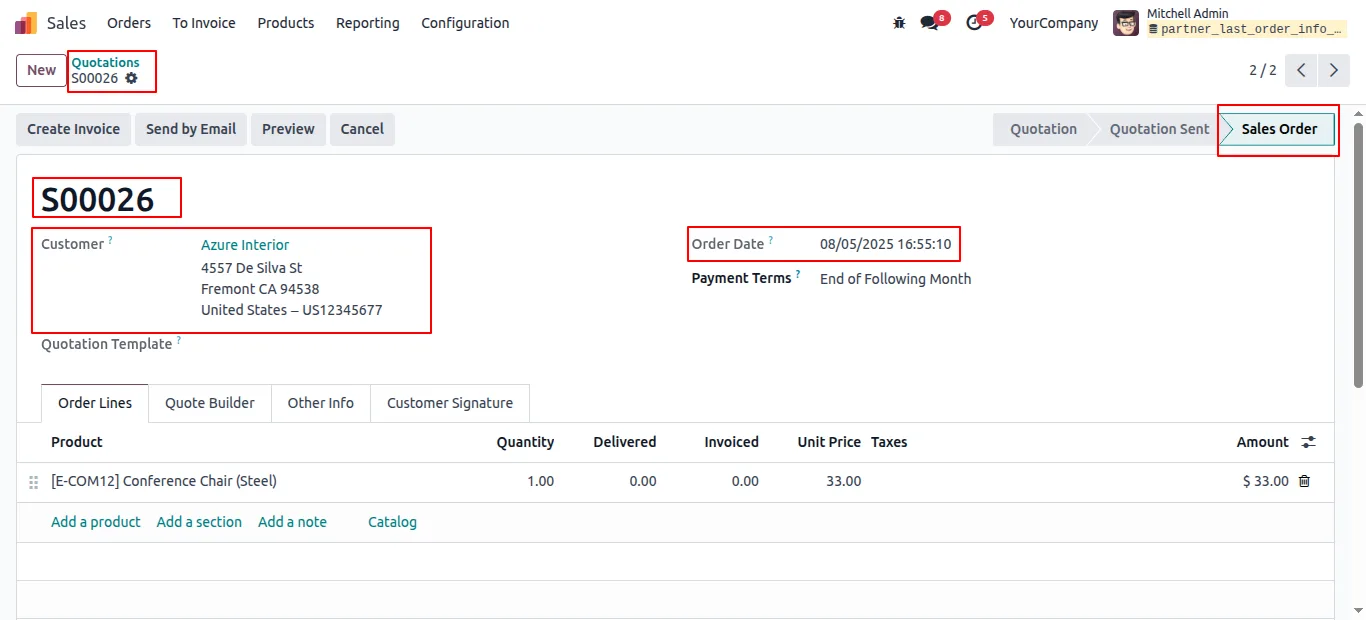The image size is (1366, 620).
Task: Open the Sales app home icon
Action: coord(27,22)
